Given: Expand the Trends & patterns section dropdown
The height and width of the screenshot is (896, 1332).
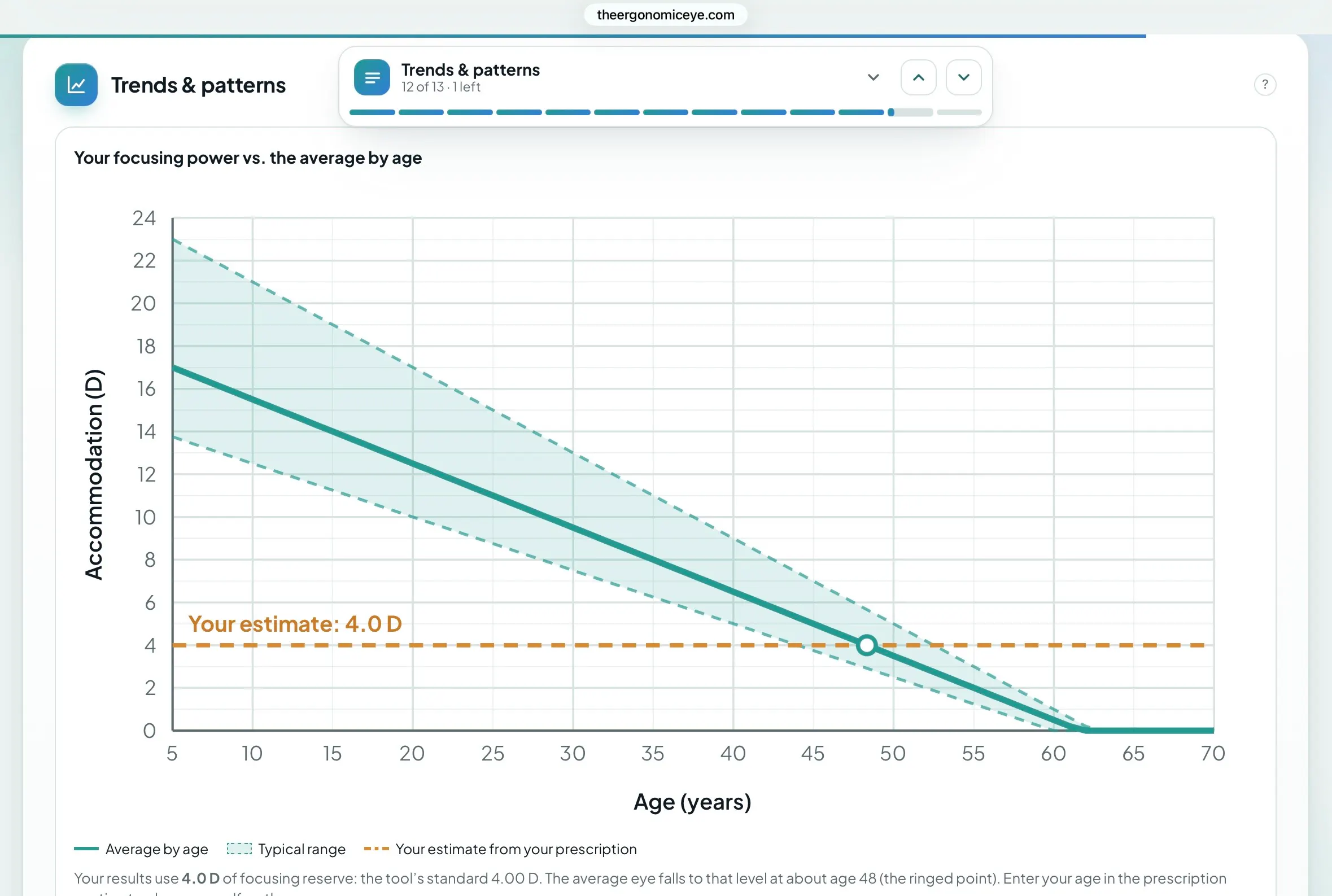Looking at the screenshot, I should (873, 77).
